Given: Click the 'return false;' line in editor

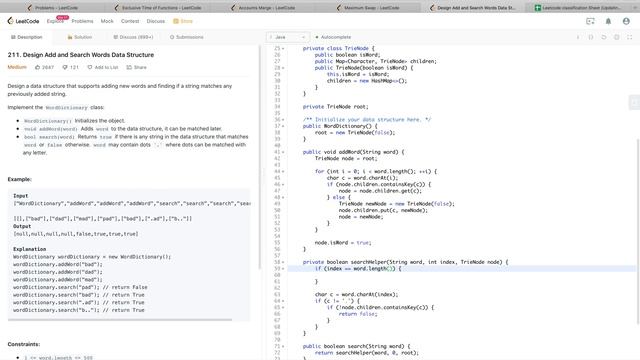Looking at the screenshot, I should [x=358, y=314].
